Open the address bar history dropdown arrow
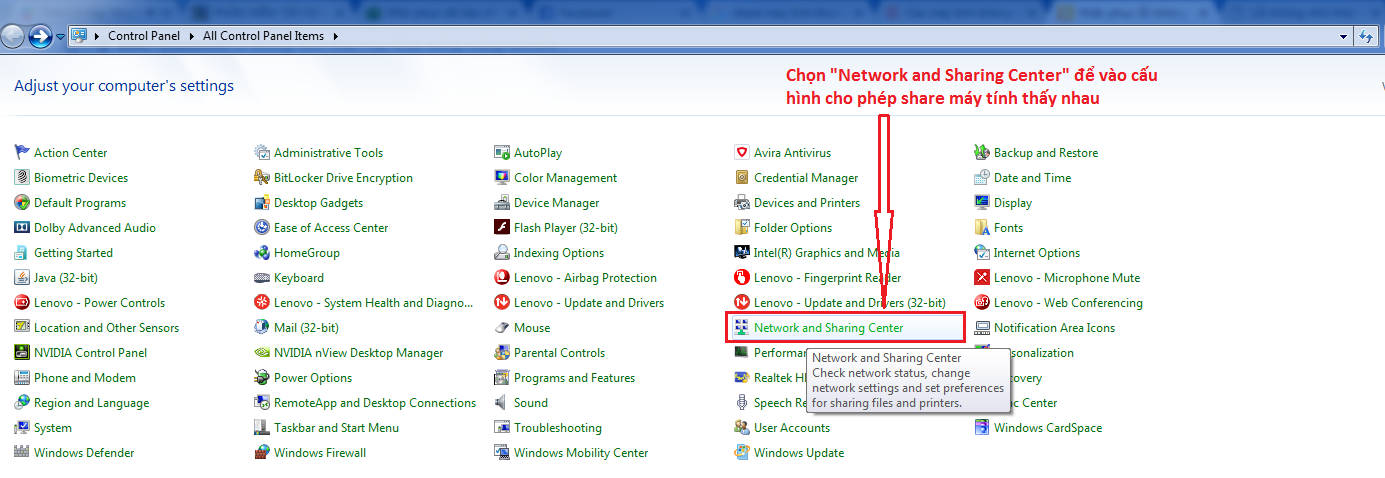 (1344, 36)
